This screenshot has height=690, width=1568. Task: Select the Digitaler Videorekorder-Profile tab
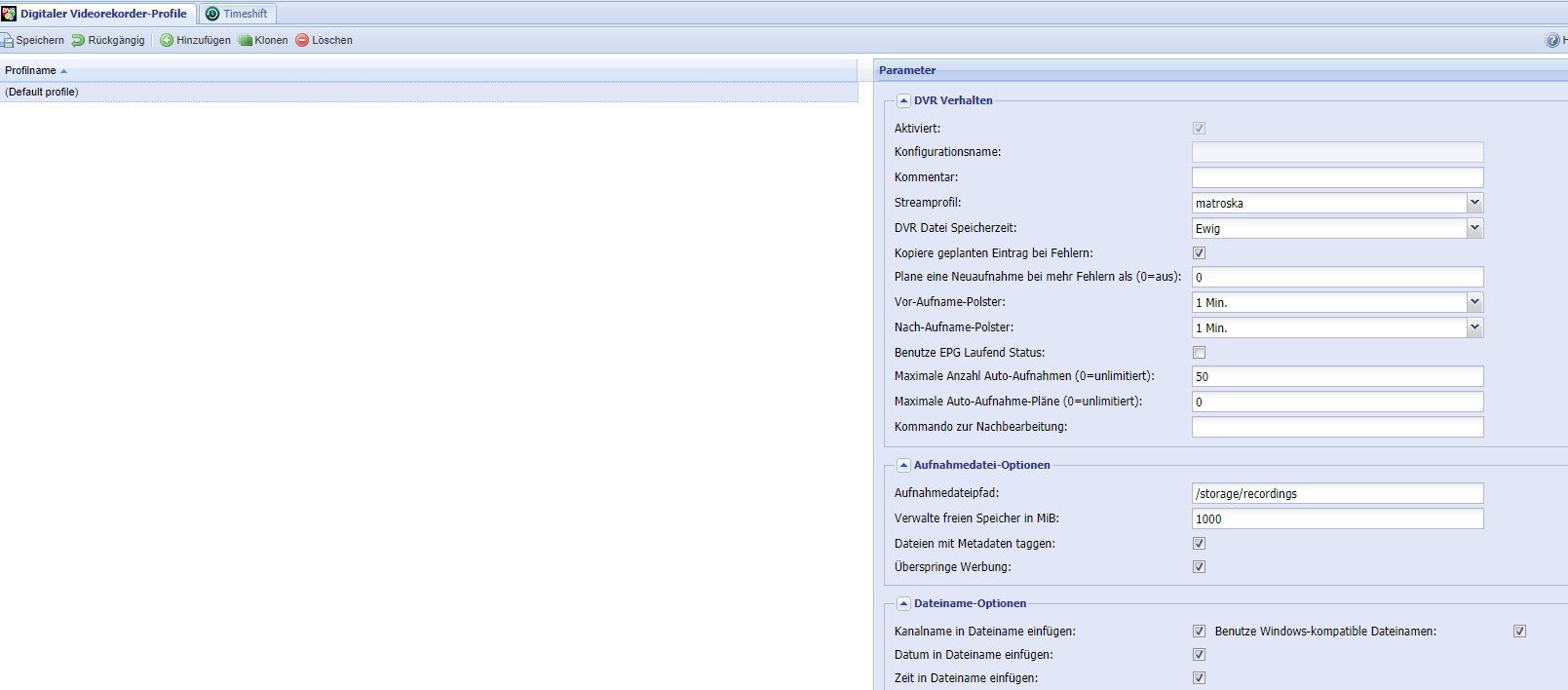point(97,14)
